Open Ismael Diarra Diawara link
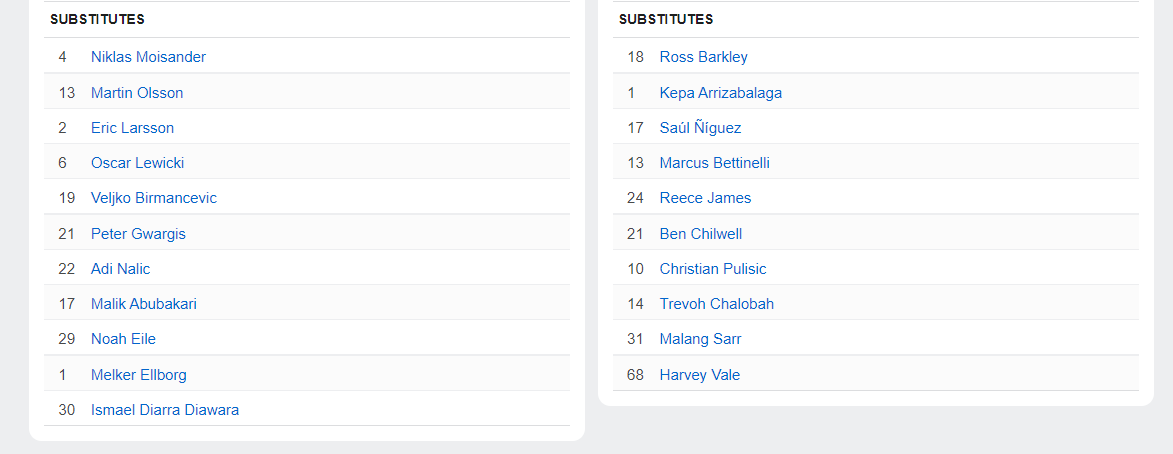 coord(165,410)
